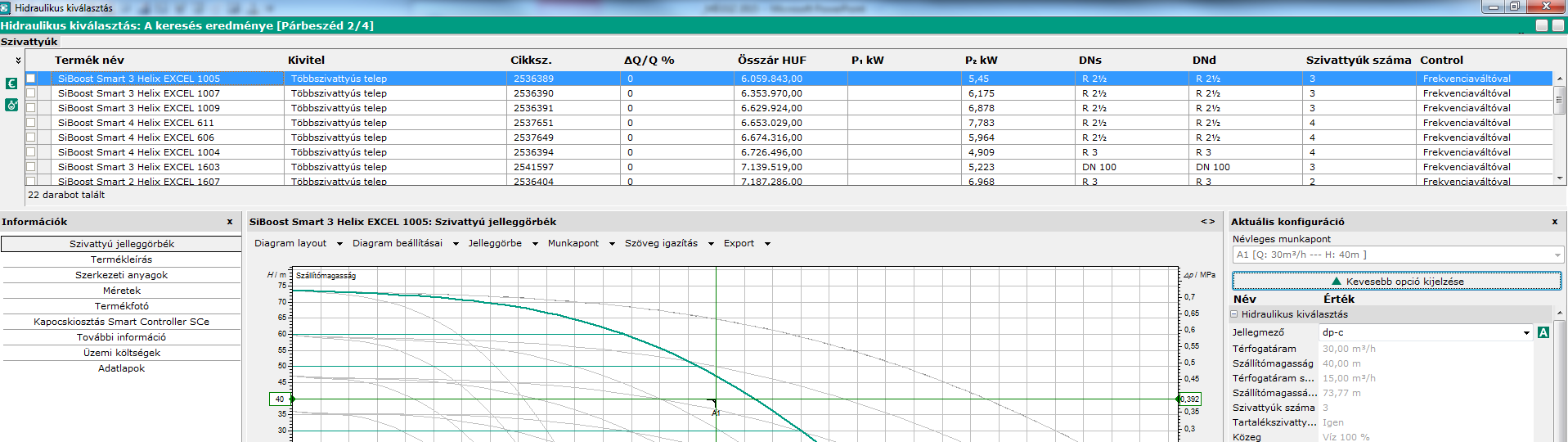Click the configuration panel scroll-up arrow
This screenshot has height=442, width=1568.
1560,313
